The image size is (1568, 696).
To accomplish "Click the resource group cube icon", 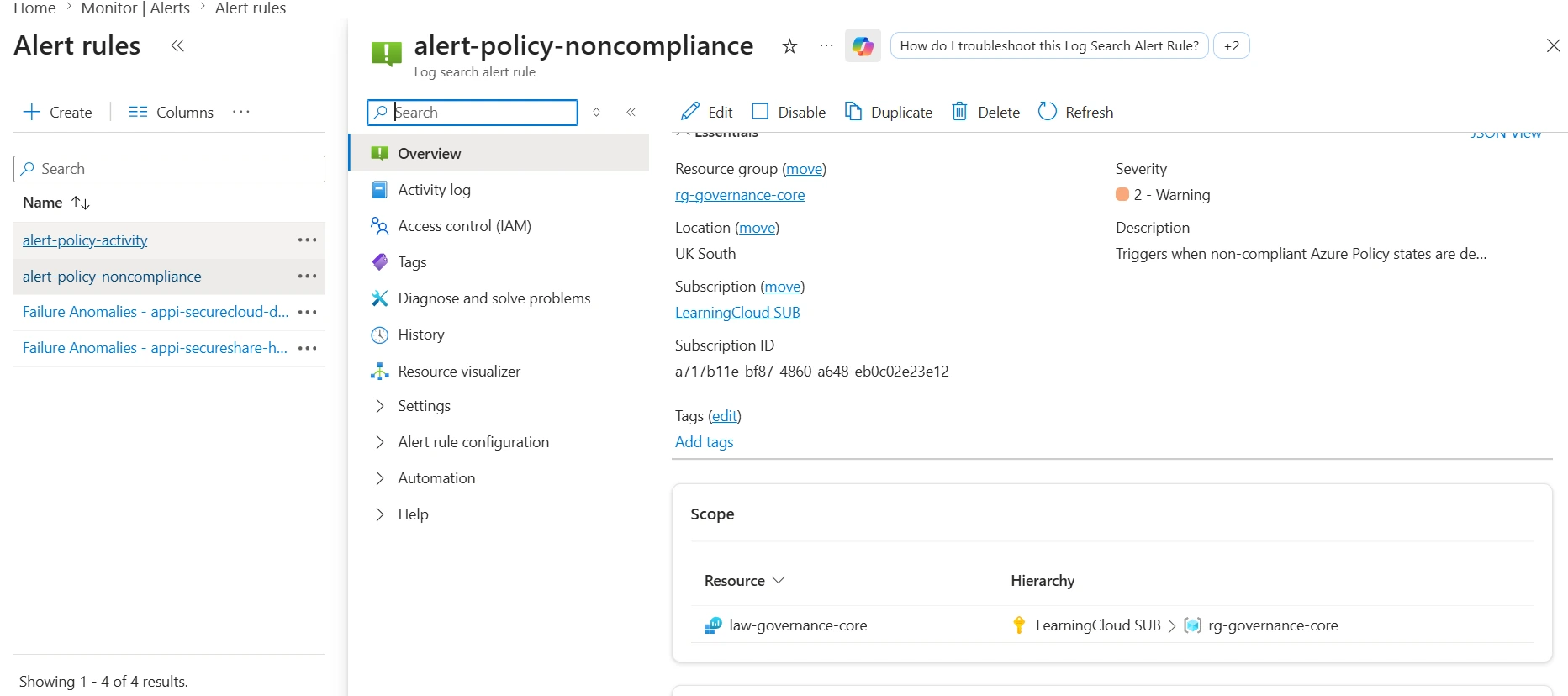I will tap(1192, 625).
